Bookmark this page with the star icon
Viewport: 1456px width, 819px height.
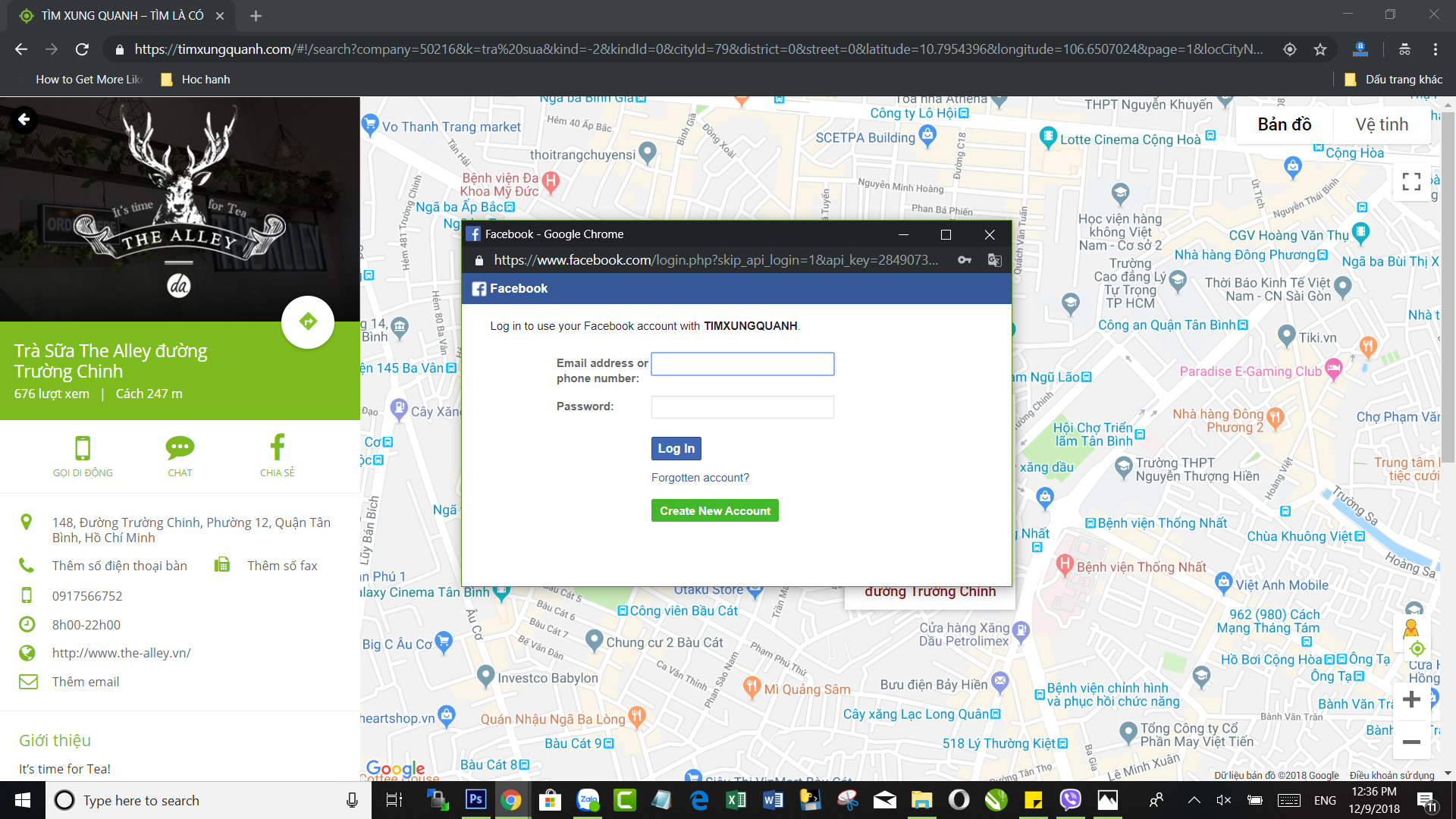1320,49
